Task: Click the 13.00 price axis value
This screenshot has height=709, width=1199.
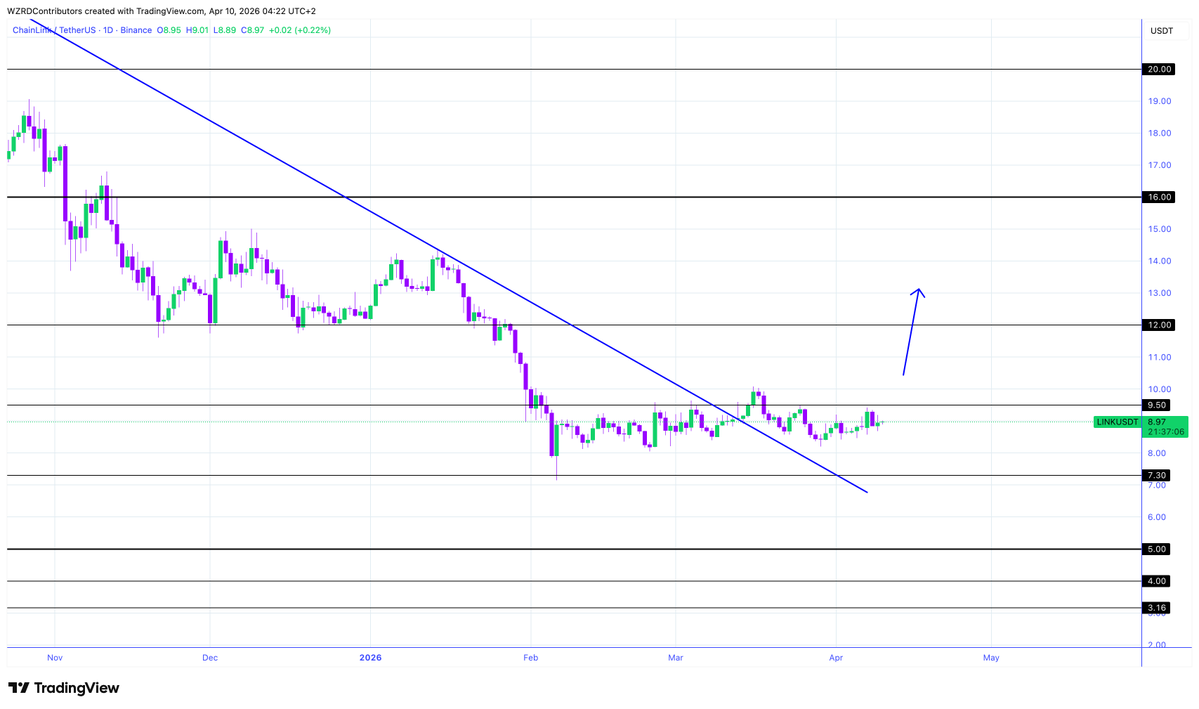Action: 1159,293
